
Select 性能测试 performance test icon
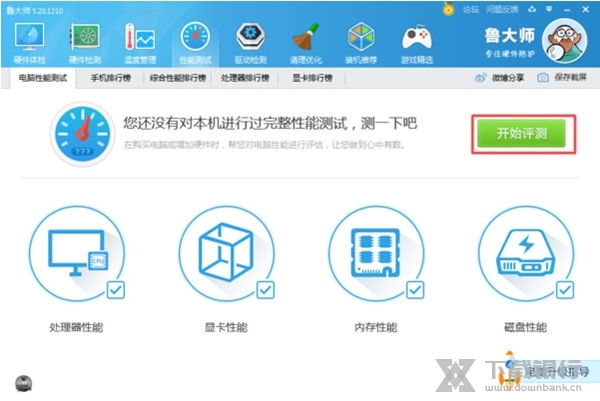(195, 43)
